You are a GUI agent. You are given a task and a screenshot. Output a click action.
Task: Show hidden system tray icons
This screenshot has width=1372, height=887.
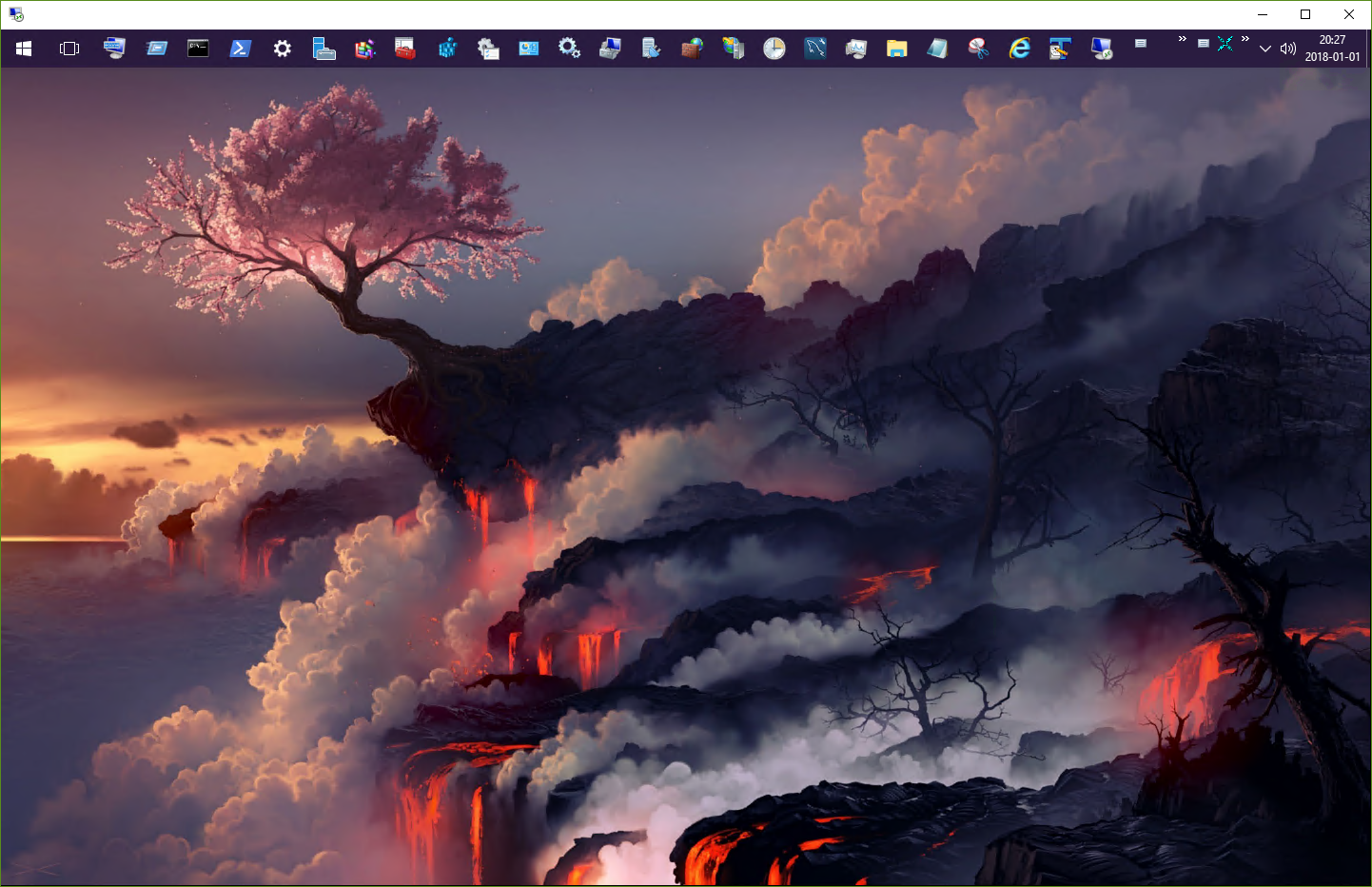[x=1265, y=49]
